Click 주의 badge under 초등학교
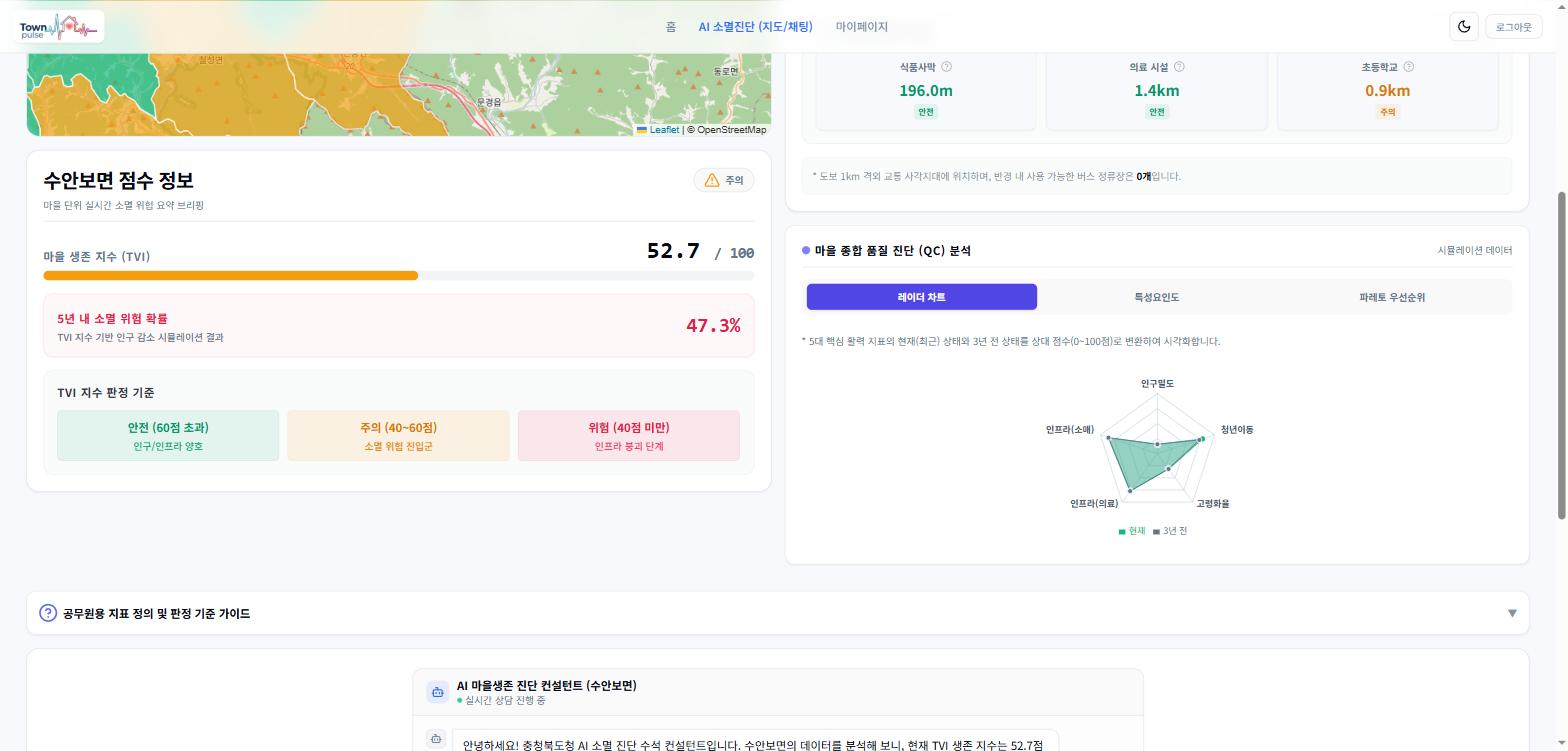Screen dimensions: 1568x751 1387,112
